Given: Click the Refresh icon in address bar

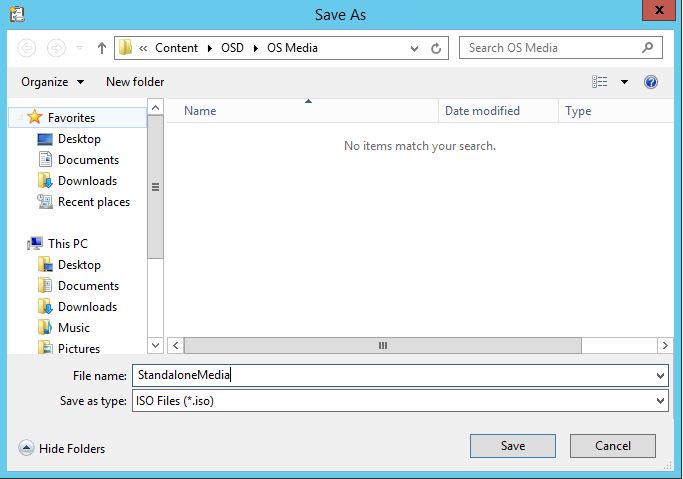Looking at the screenshot, I should click(x=437, y=48).
